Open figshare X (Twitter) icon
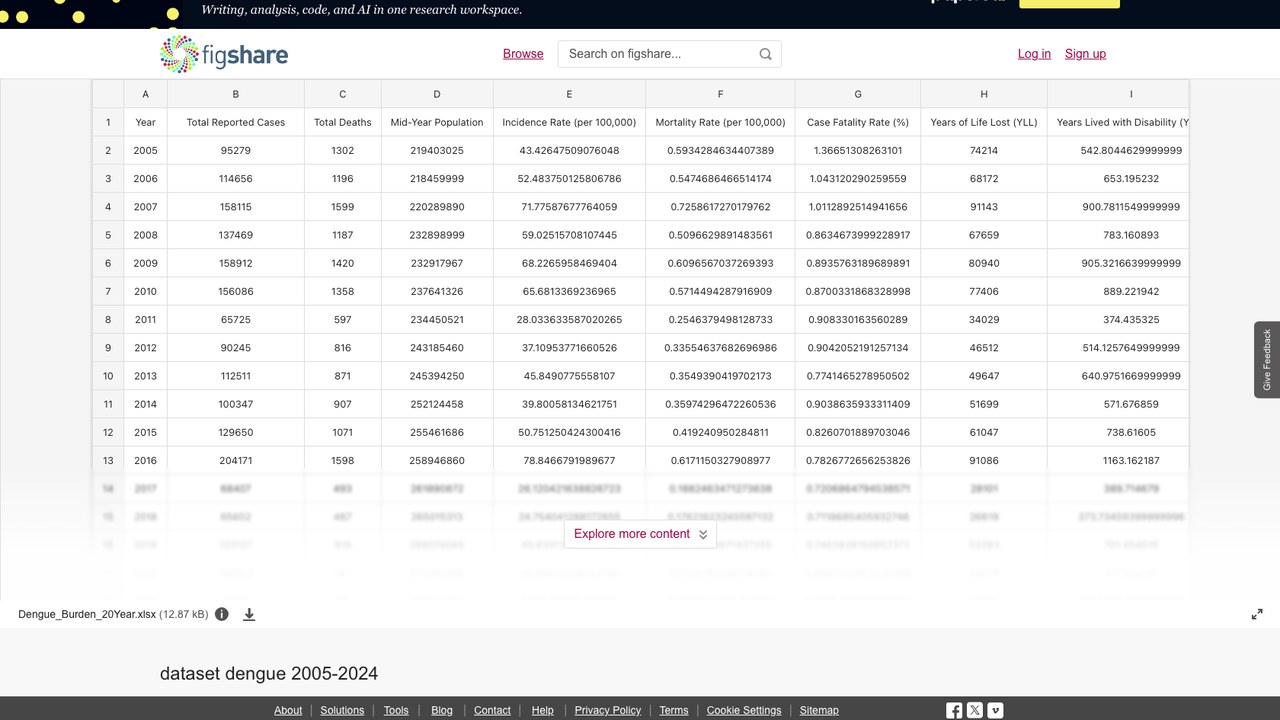 (x=975, y=710)
